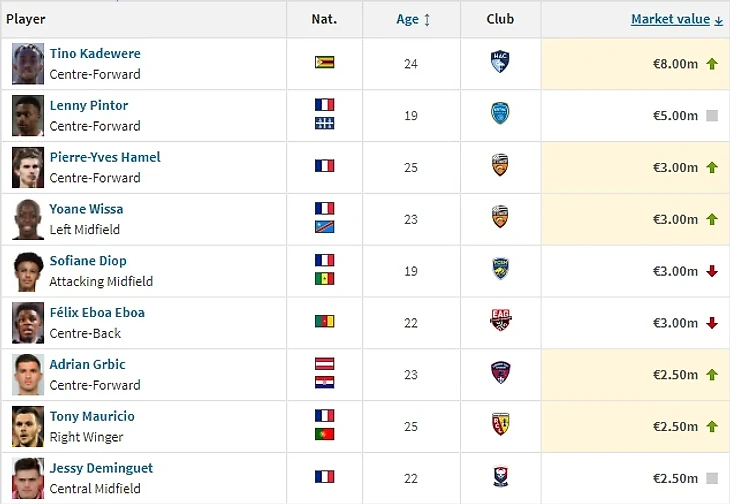Click Jessy Deminguet's club crest icon
Screen dimensions: 730x504
[x=500, y=477]
